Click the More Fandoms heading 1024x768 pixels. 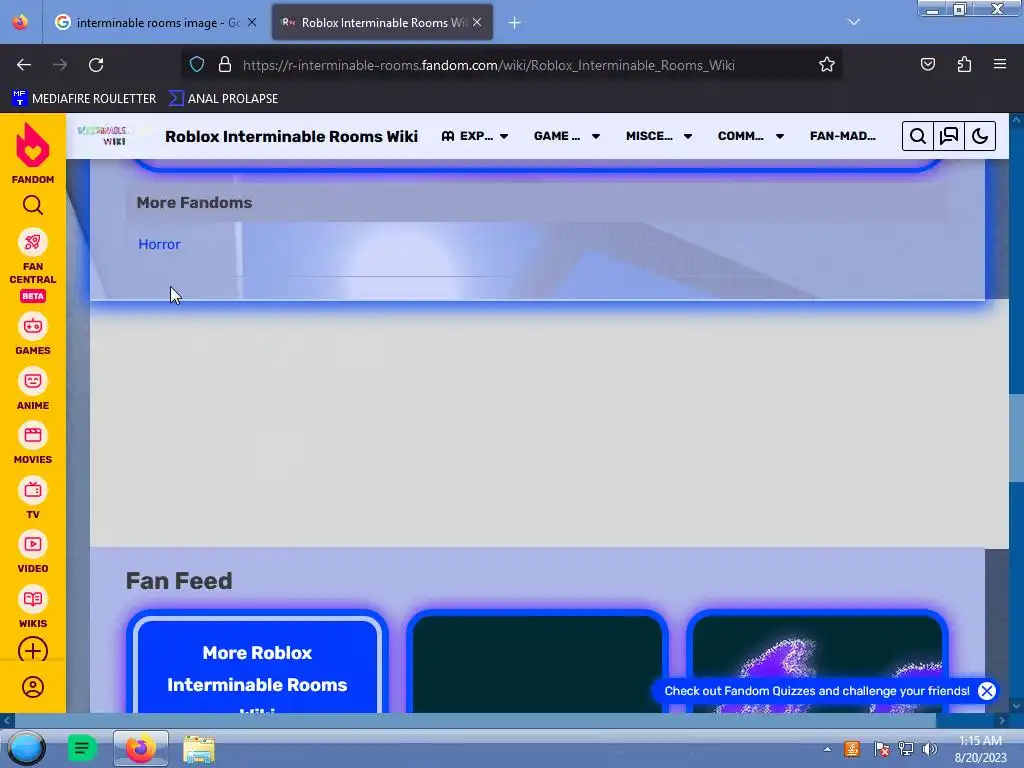pyautogui.click(x=194, y=202)
